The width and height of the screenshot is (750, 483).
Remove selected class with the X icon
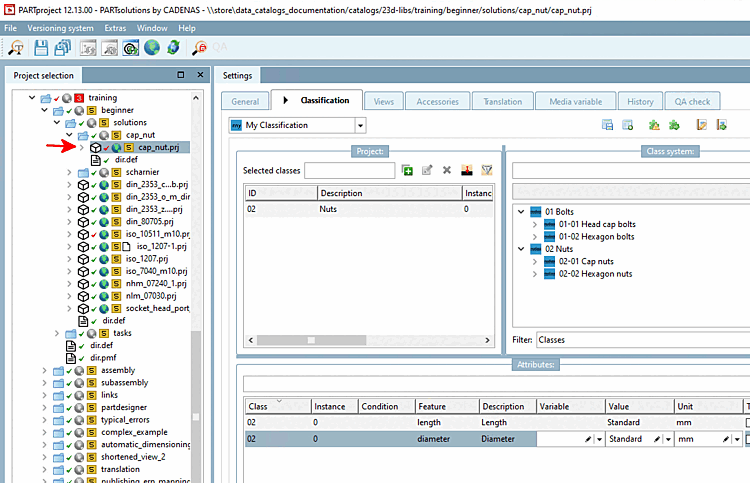tap(447, 170)
